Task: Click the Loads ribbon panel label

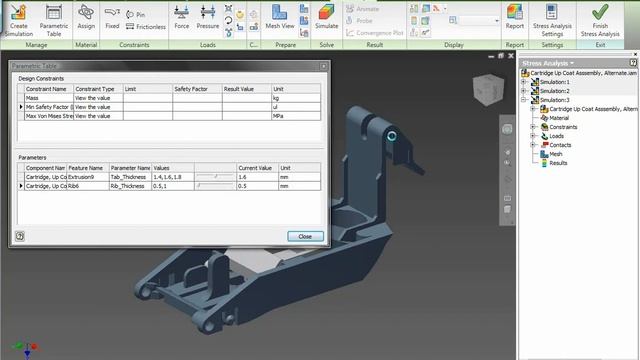Action: (207, 45)
